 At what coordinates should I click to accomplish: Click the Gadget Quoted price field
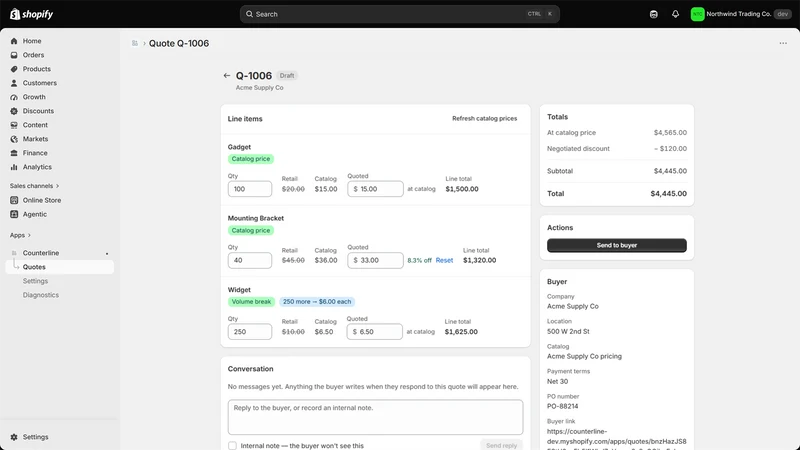pyautogui.click(x=375, y=189)
